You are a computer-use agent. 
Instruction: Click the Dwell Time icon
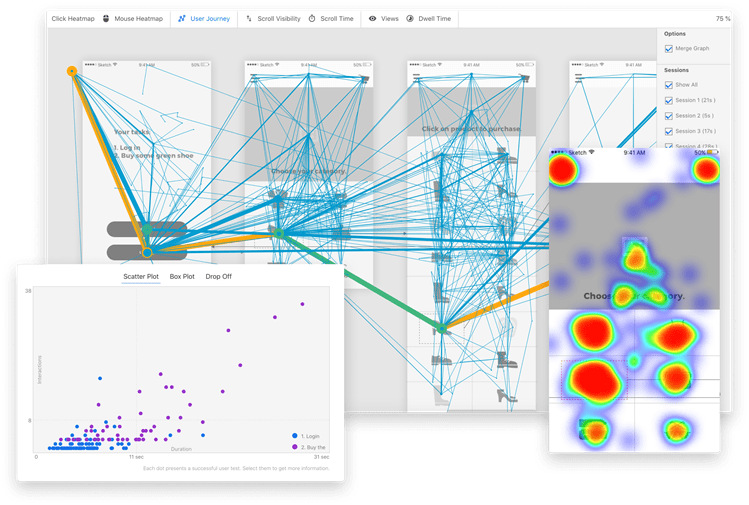point(410,18)
